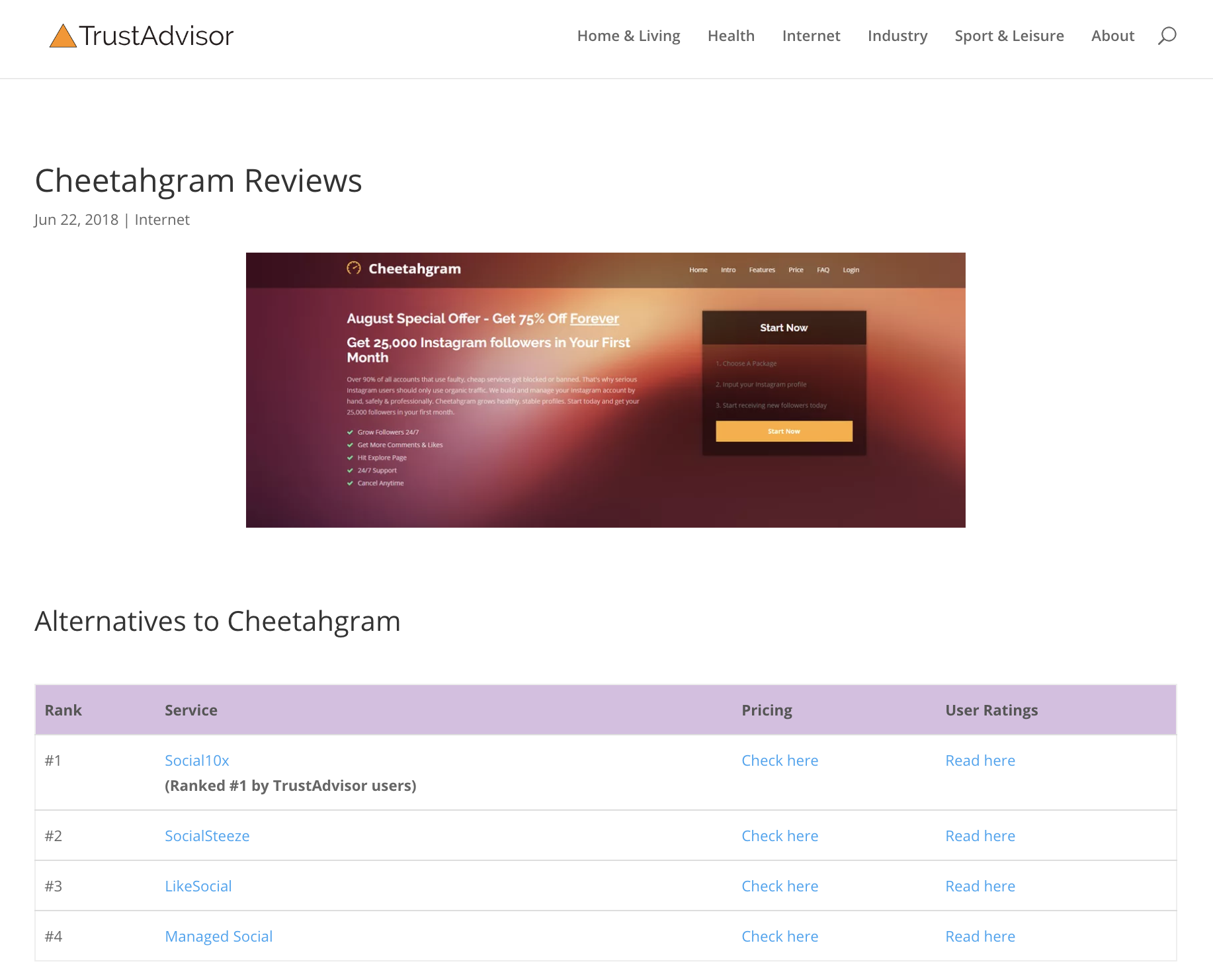Open the Health menu item

pos(731,36)
